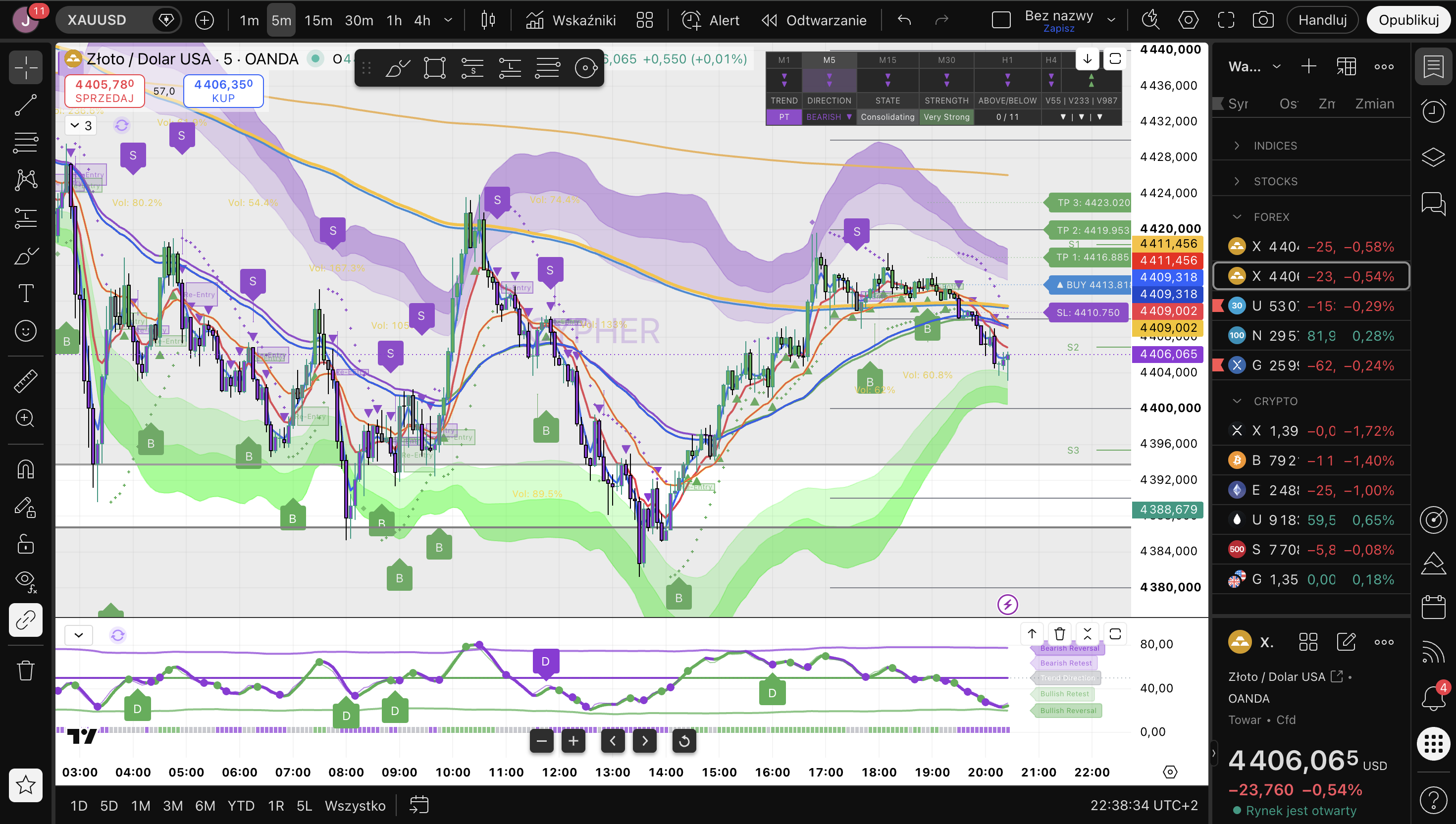Open the Fibonacci retracement tools

coord(25,143)
